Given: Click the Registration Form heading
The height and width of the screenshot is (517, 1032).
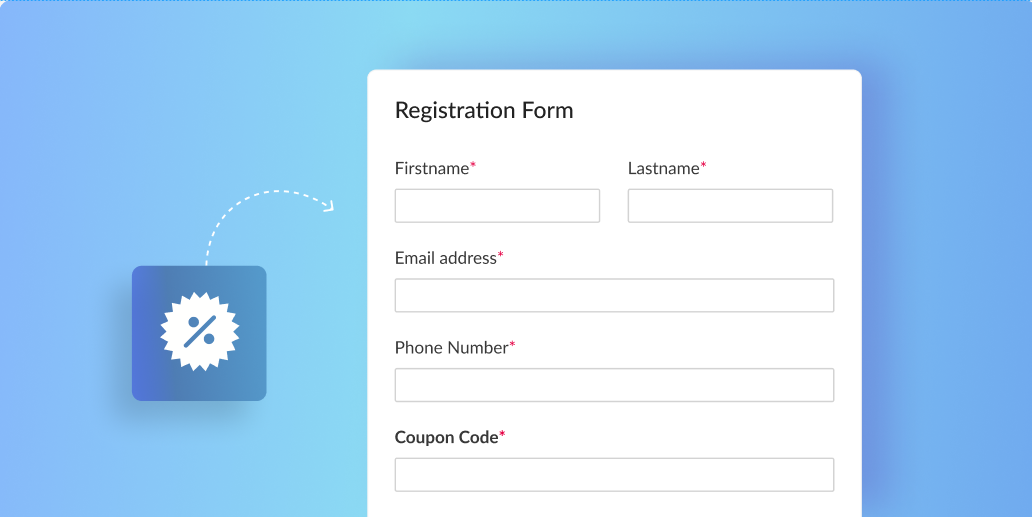Looking at the screenshot, I should 484,110.
